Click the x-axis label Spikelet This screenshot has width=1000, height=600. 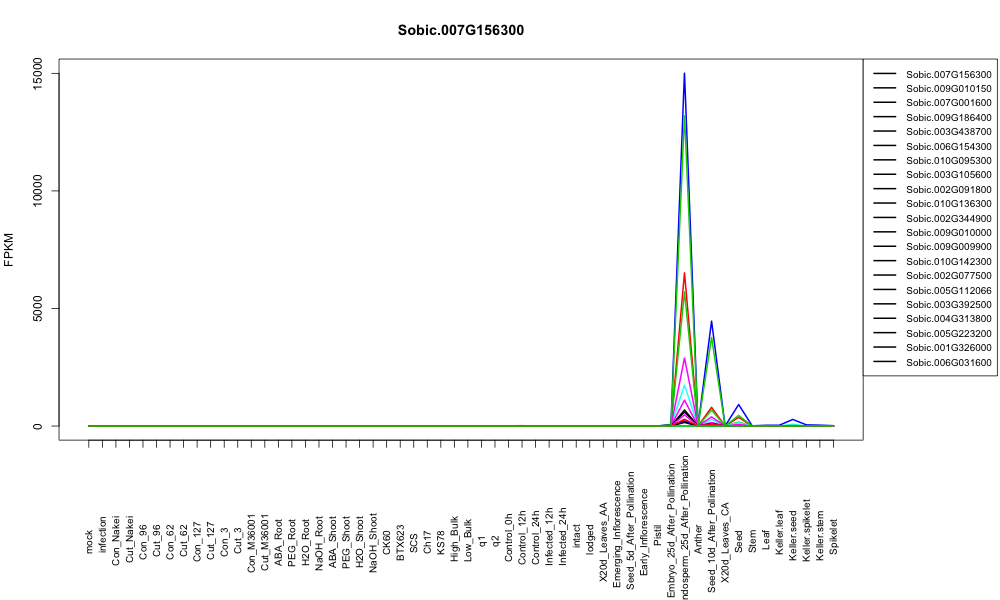(834, 536)
